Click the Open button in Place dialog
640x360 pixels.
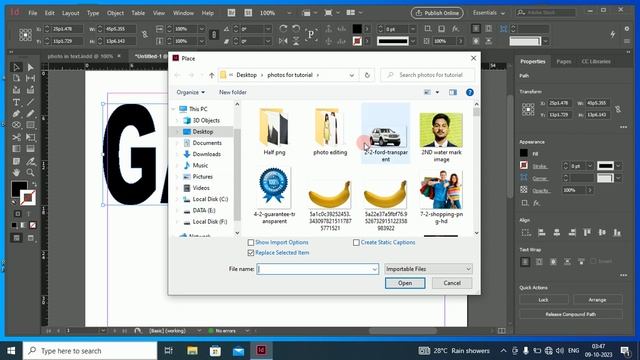(405, 283)
